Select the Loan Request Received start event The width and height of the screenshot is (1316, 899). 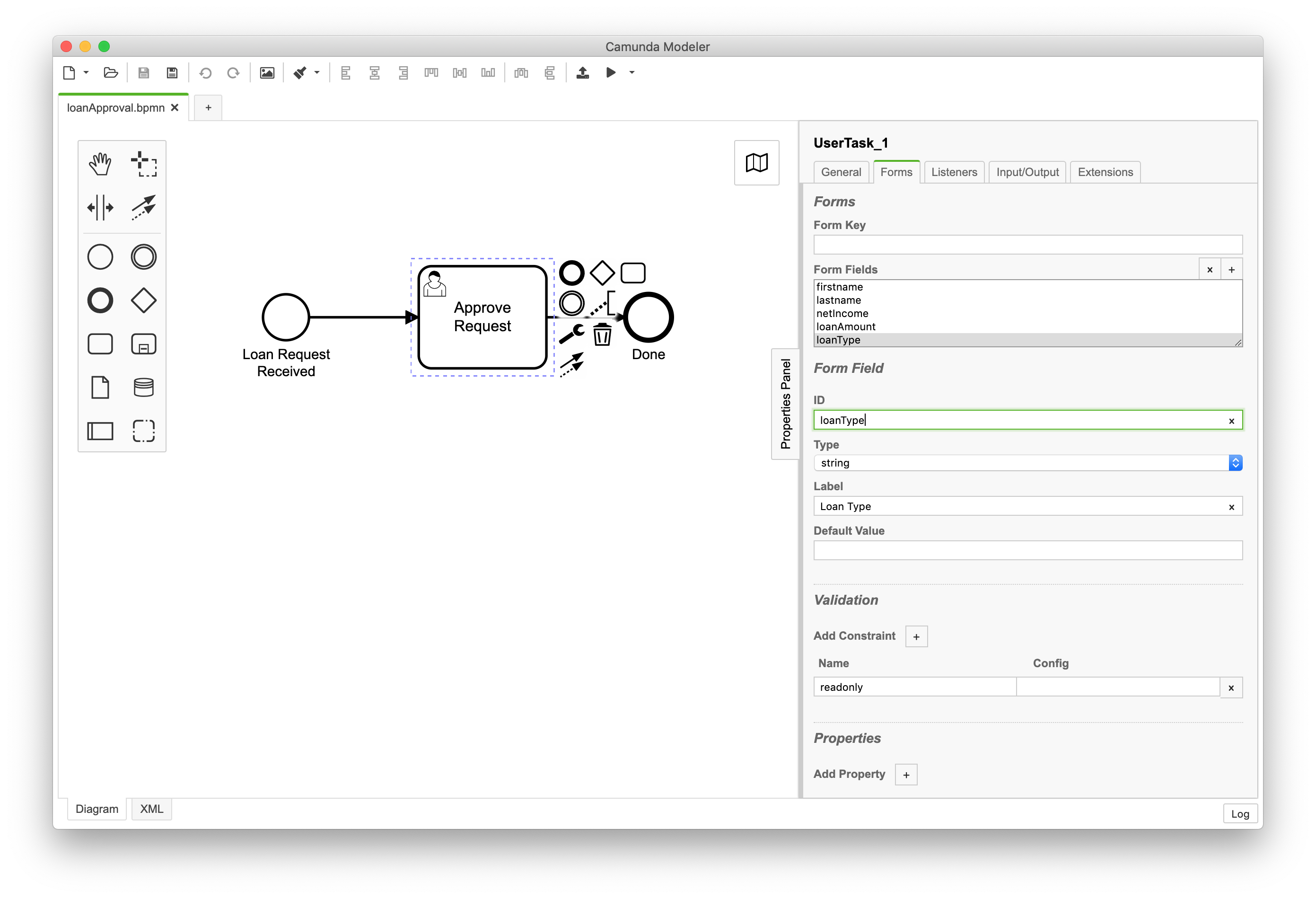click(286, 317)
